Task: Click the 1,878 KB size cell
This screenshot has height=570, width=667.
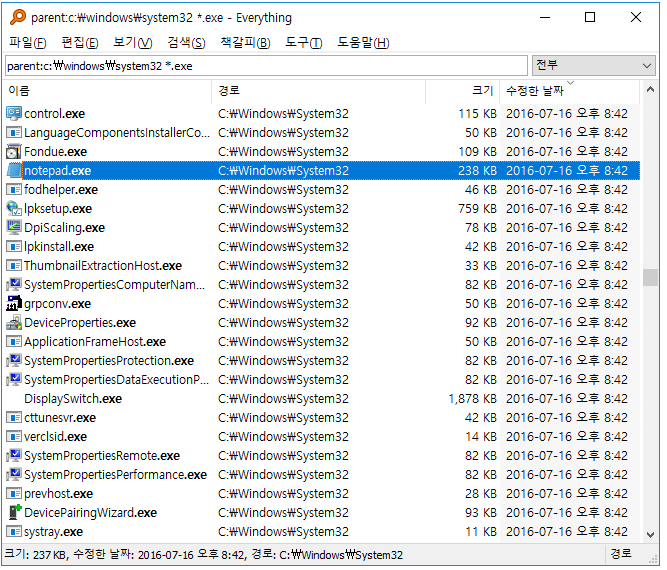Action: coord(472,399)
